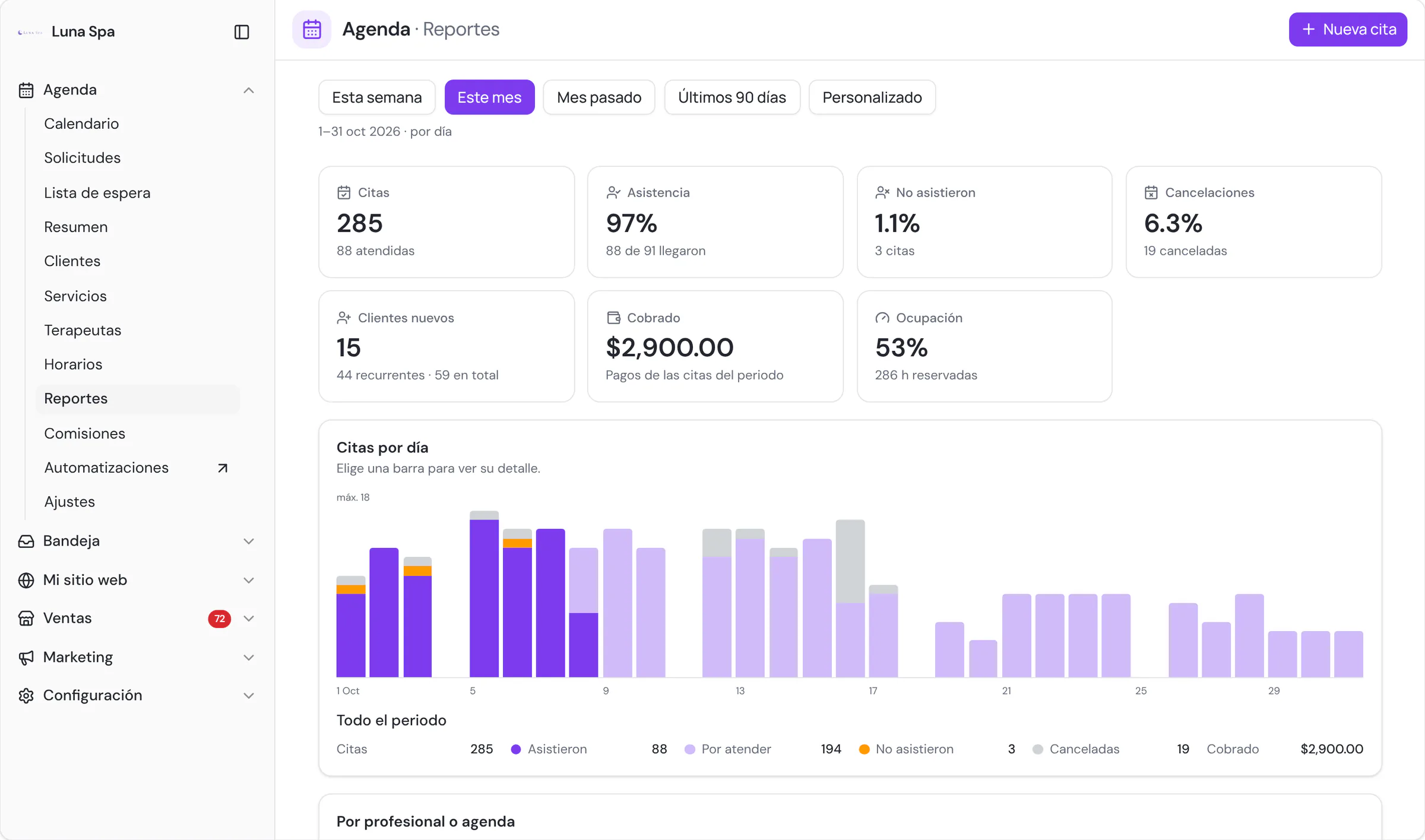
Task: Expand the Configuración section chevron
Action: point(249,696)
